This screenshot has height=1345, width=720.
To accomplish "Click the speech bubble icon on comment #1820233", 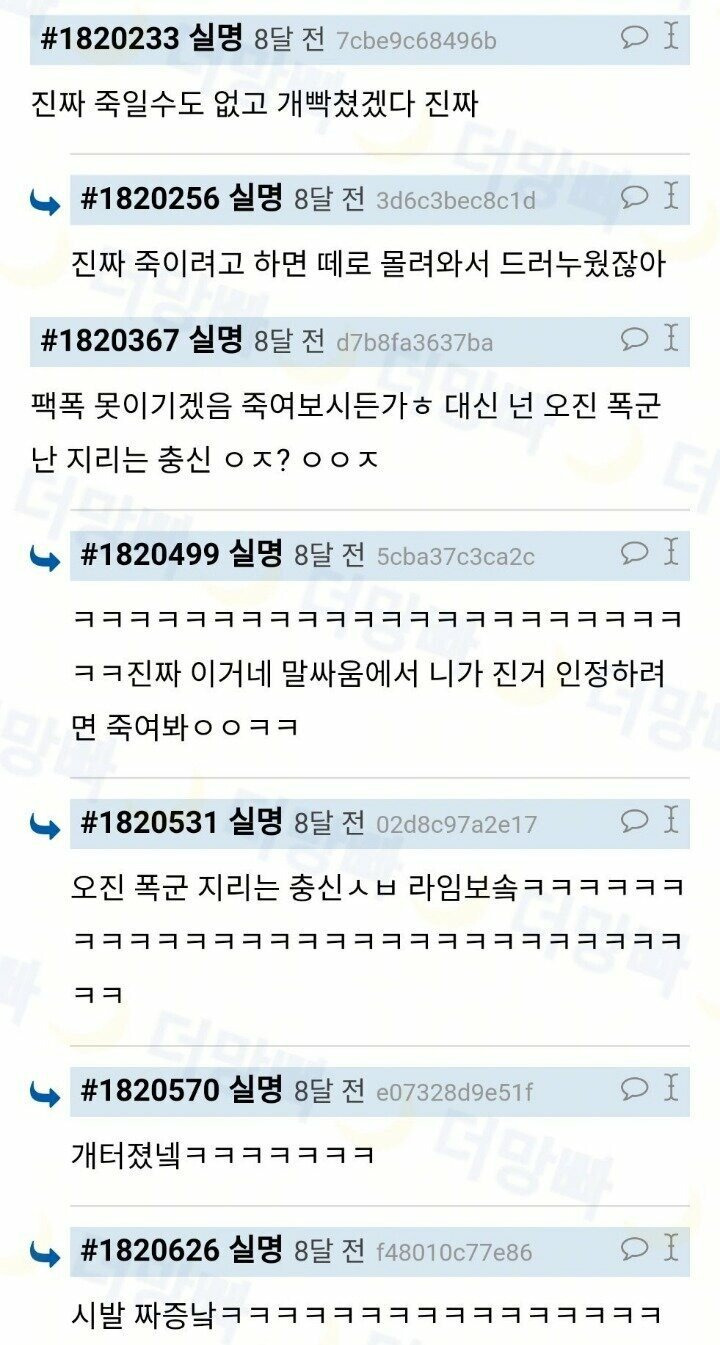I will pos(634,39).
